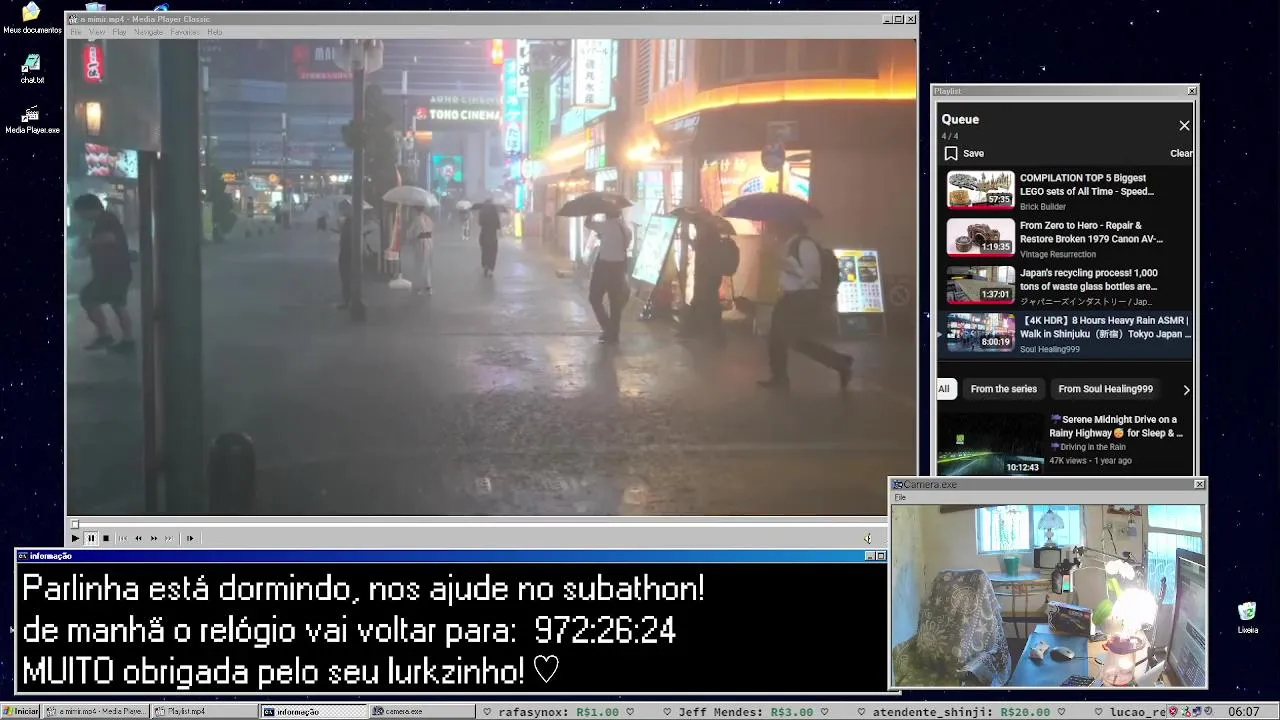Click the speaker volume icon in Media Player
This screenshot has width=1280, height=720.
click(x=868, y=538)
